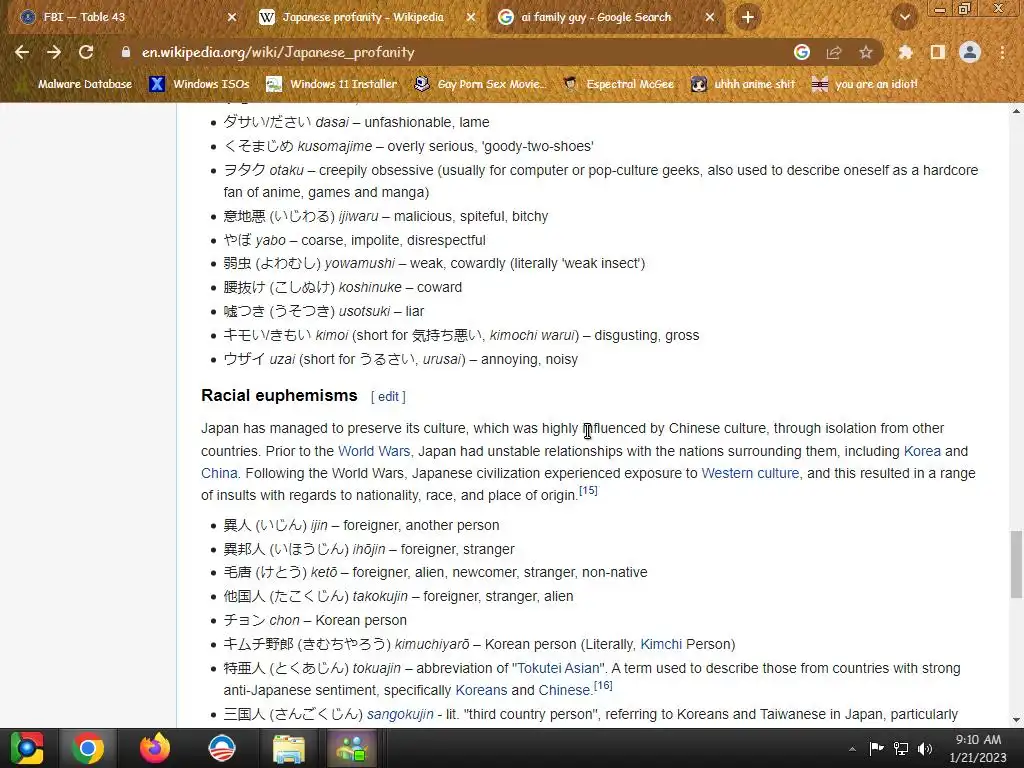
Task: Open the Windows ISOs bookmark
Action: pos(199,84)
